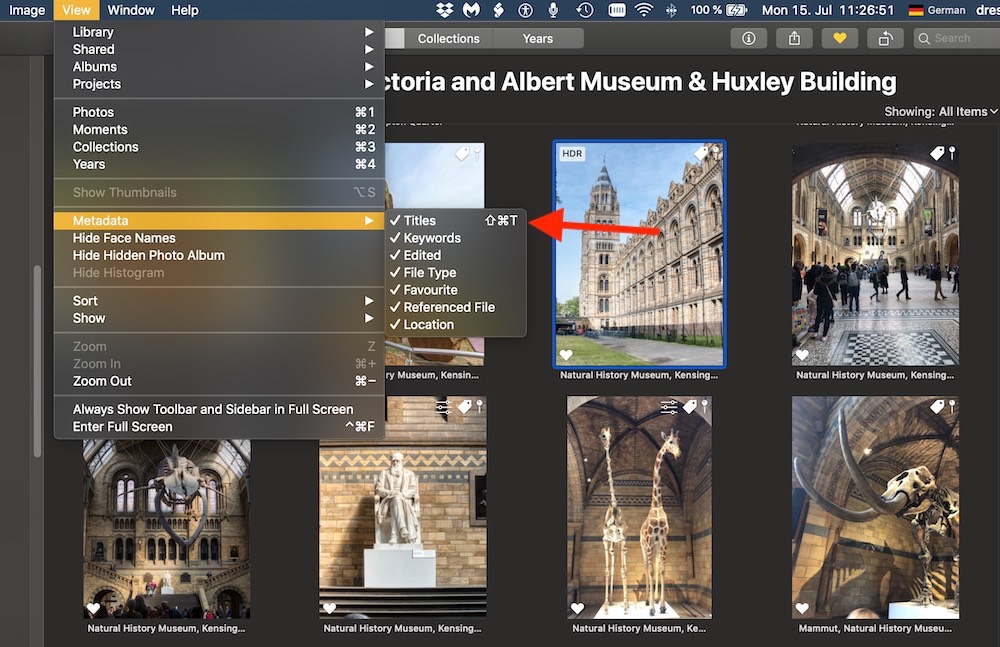Click the battery status icon
The width and height of the screenshot is (1000, 647).
(x=736, y=10)
